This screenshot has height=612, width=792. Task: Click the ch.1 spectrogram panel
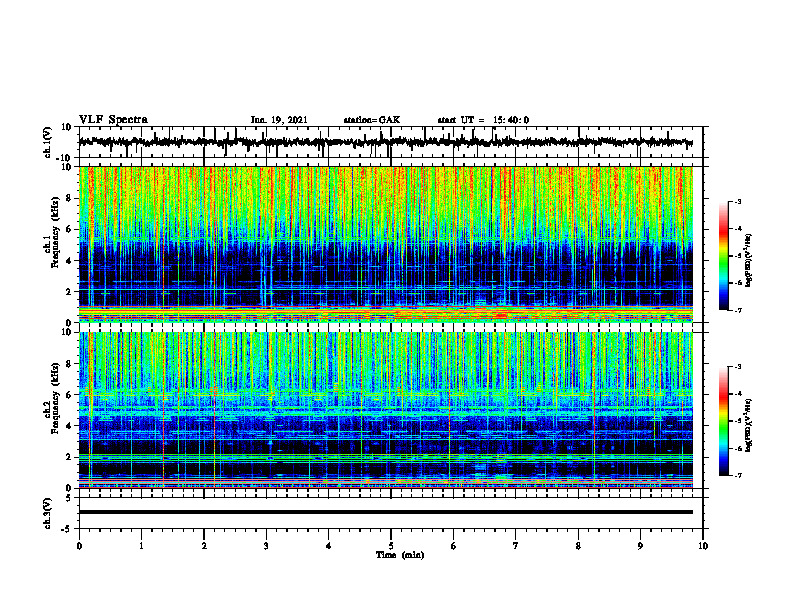(x=385, y=244)
